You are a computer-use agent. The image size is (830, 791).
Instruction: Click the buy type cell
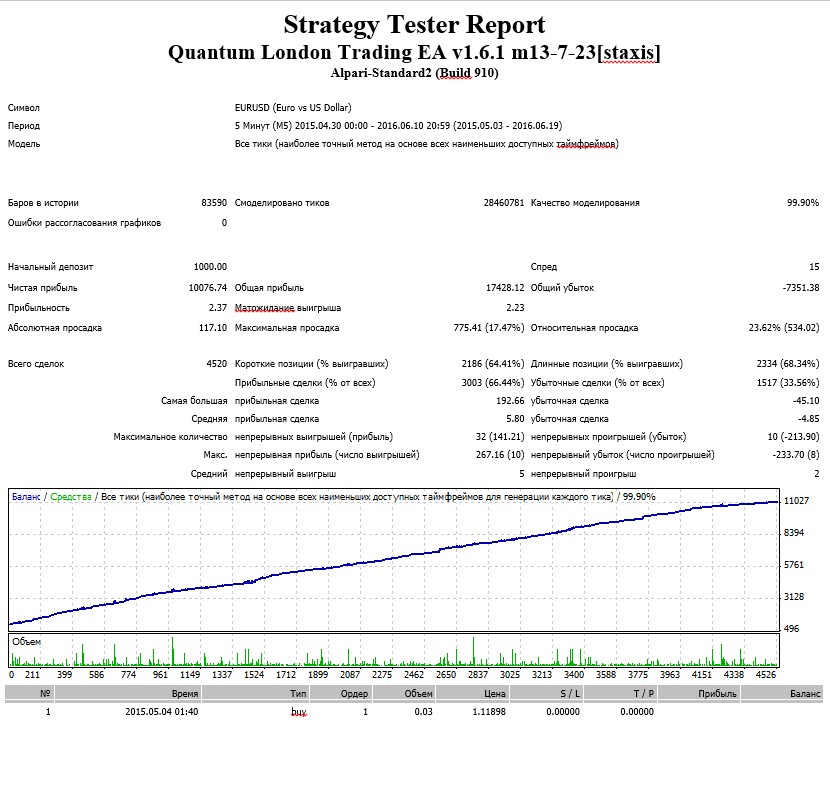[299, 712]
